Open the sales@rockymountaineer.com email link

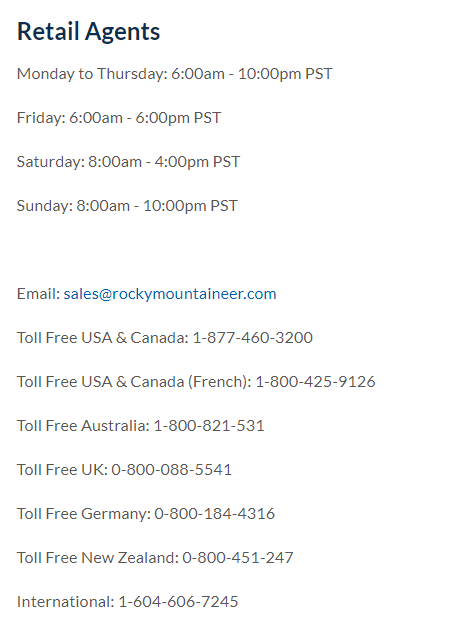170,294
